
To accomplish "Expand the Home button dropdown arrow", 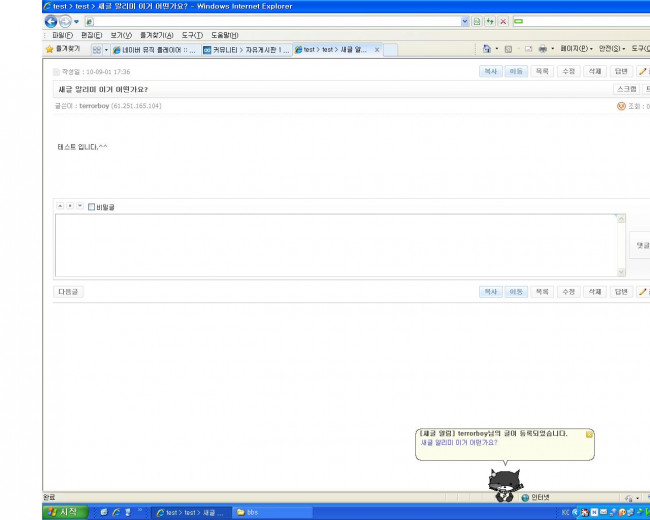I will [497, 49].
